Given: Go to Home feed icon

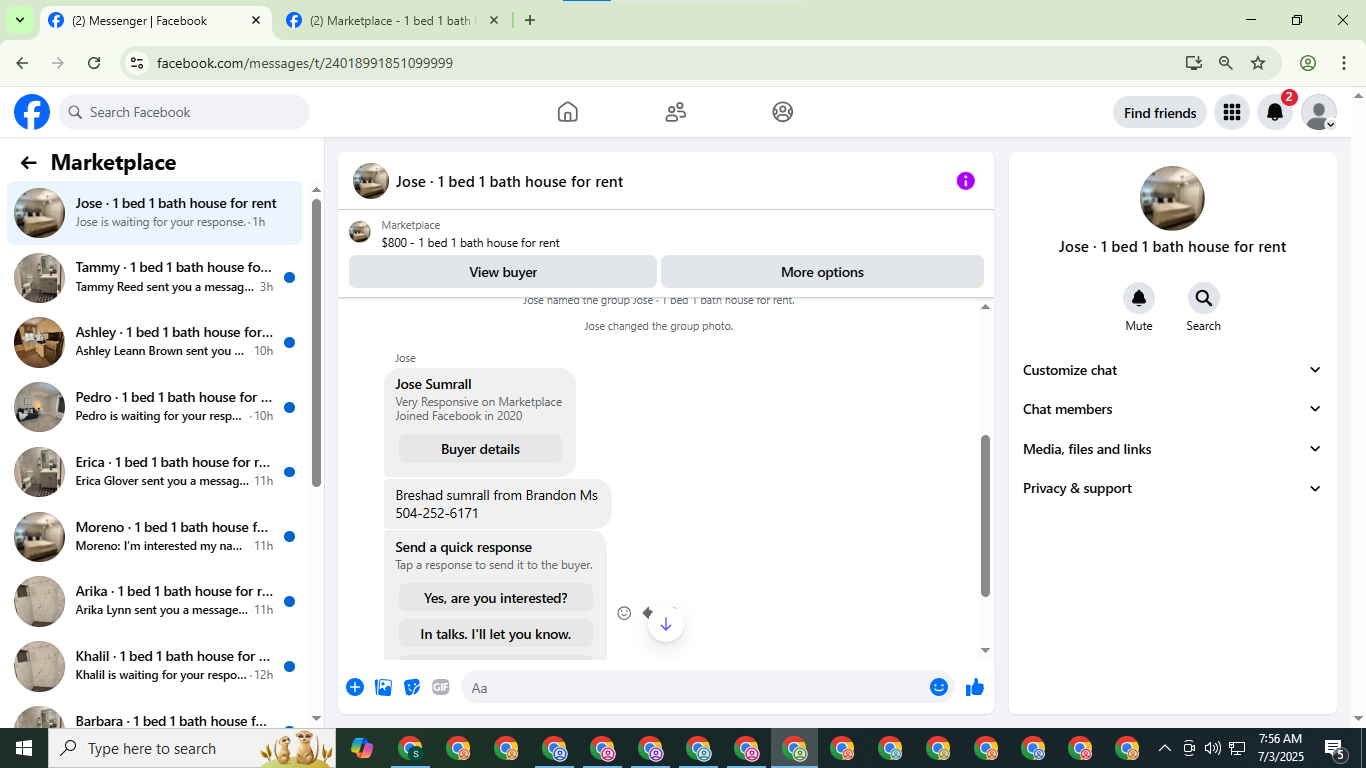Looking at the screenshot, I should (568, 112).
